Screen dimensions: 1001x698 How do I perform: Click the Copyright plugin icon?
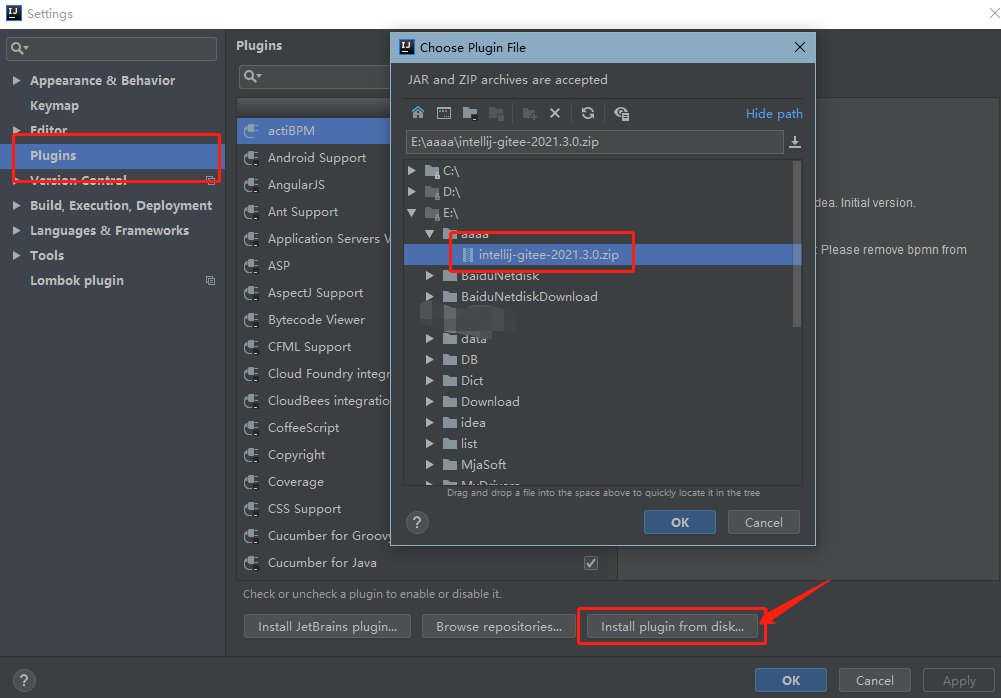tap(252, 455)
